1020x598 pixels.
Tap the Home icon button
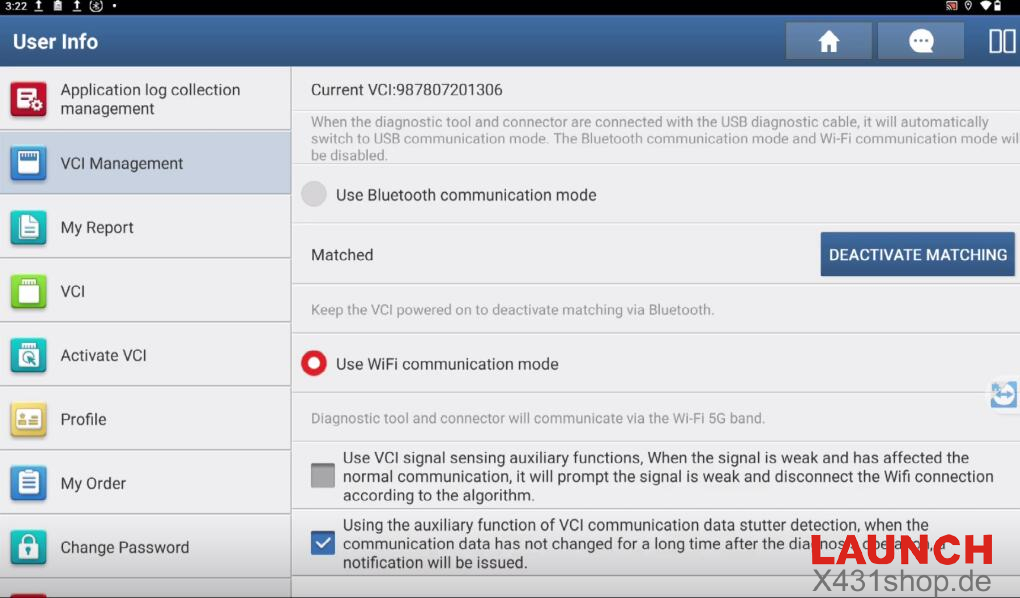point(828,41)
